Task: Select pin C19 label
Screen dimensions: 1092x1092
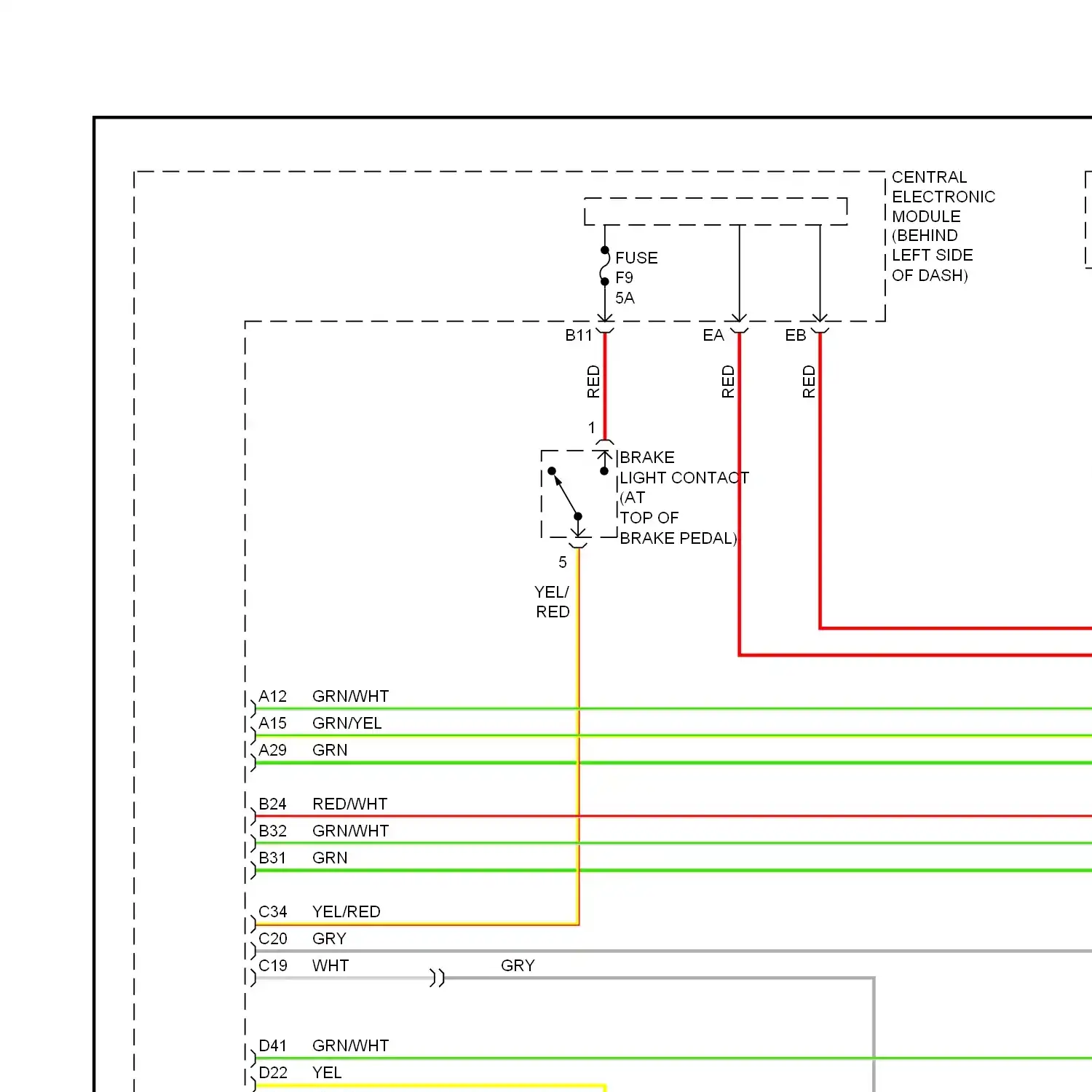Action: tap(273, 966)
